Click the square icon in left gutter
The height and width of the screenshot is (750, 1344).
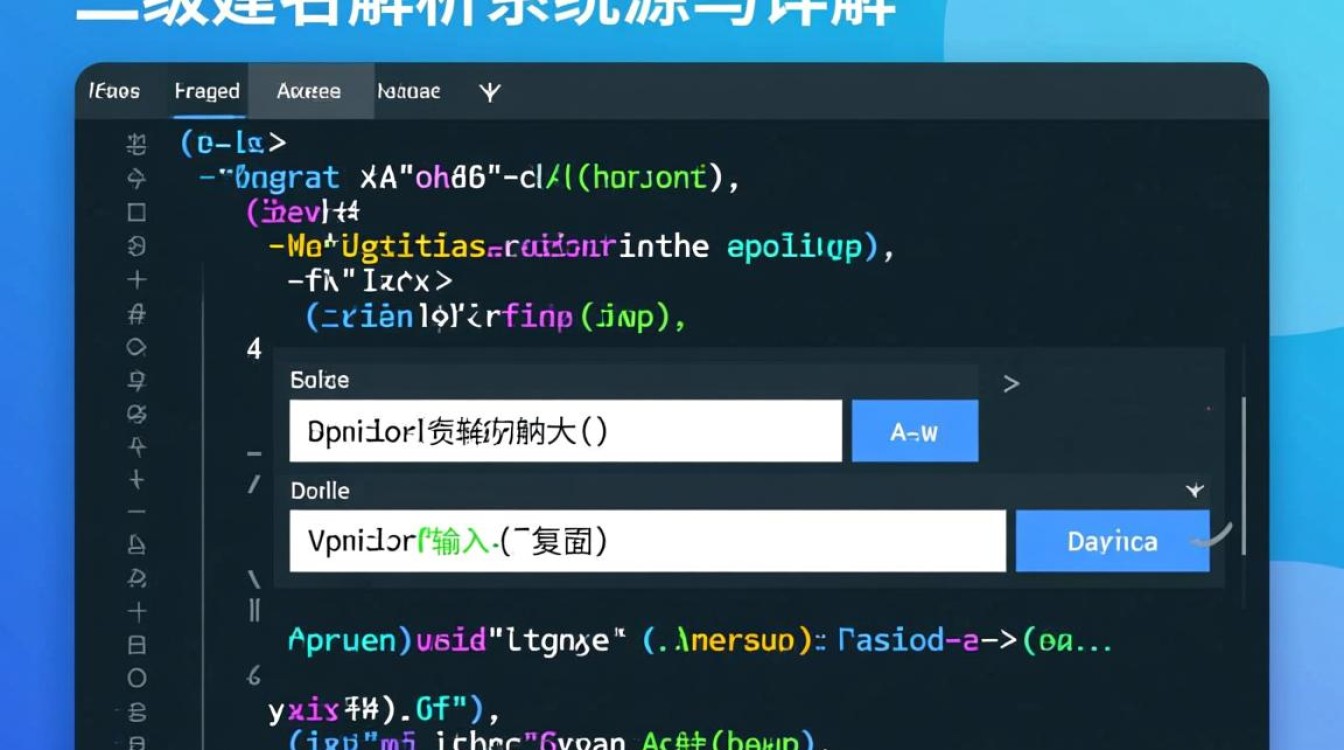tap(137, 213)
